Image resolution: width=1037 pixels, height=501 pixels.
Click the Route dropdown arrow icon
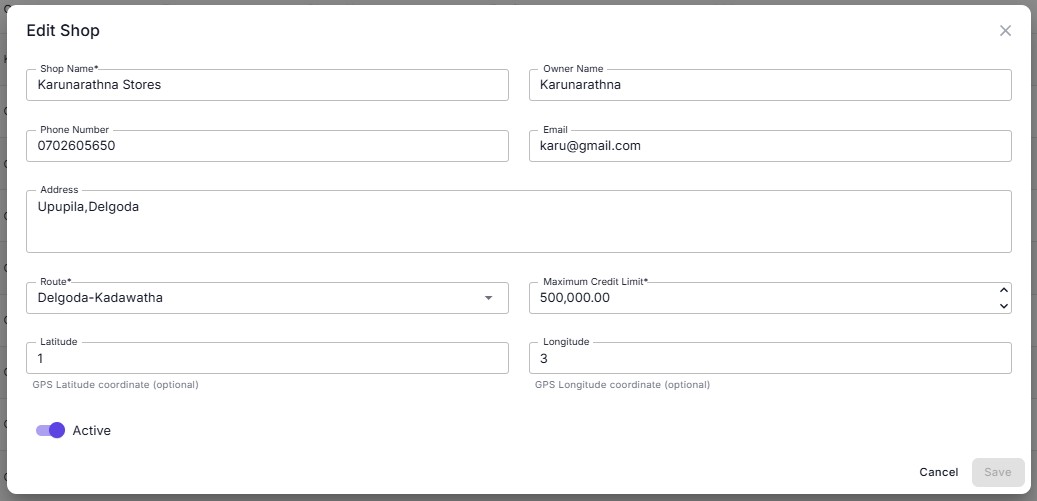tap(488, 298)
